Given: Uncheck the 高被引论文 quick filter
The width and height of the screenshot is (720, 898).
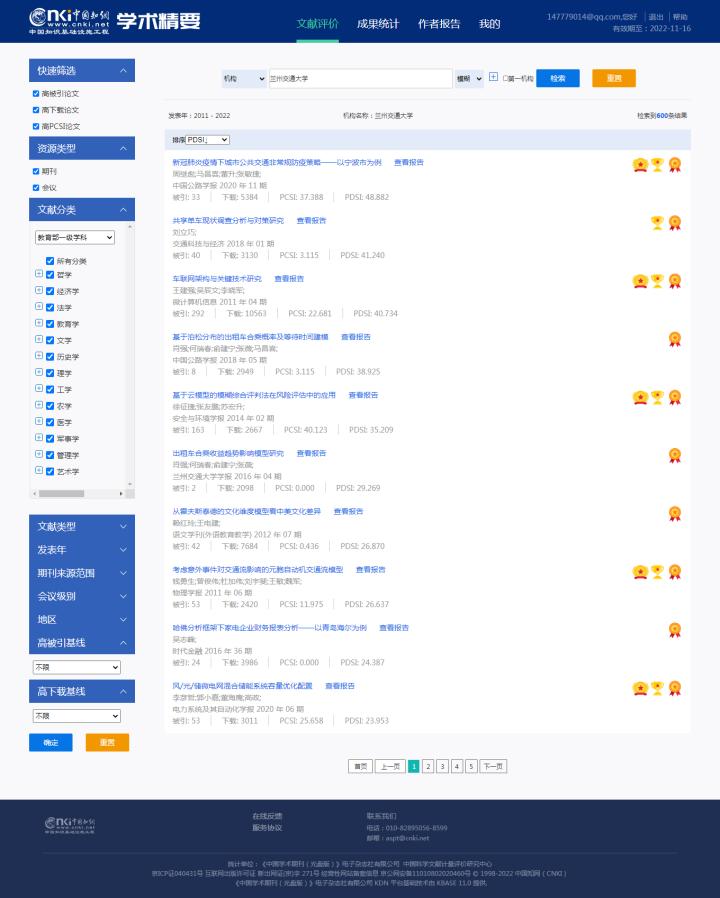Looking at the screenshot, I should tap(36, 94).
